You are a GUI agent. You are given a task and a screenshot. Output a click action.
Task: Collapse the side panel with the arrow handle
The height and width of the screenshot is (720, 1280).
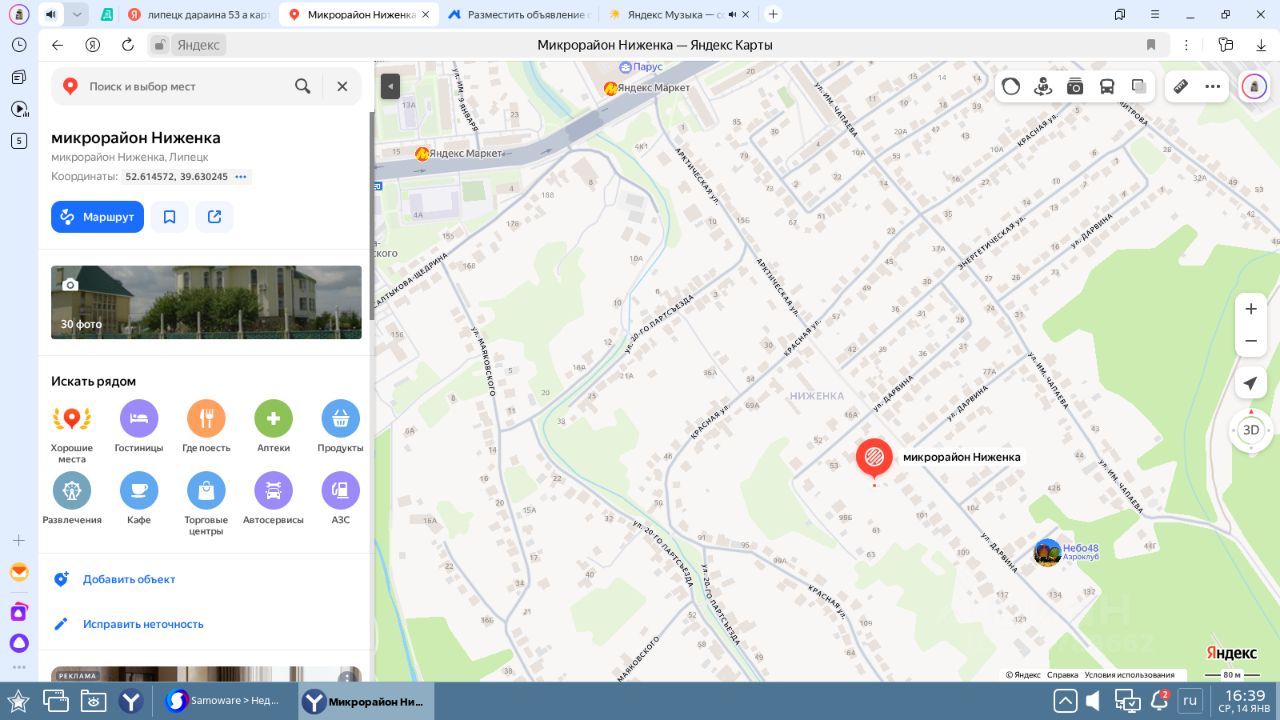tap(390, 86)
